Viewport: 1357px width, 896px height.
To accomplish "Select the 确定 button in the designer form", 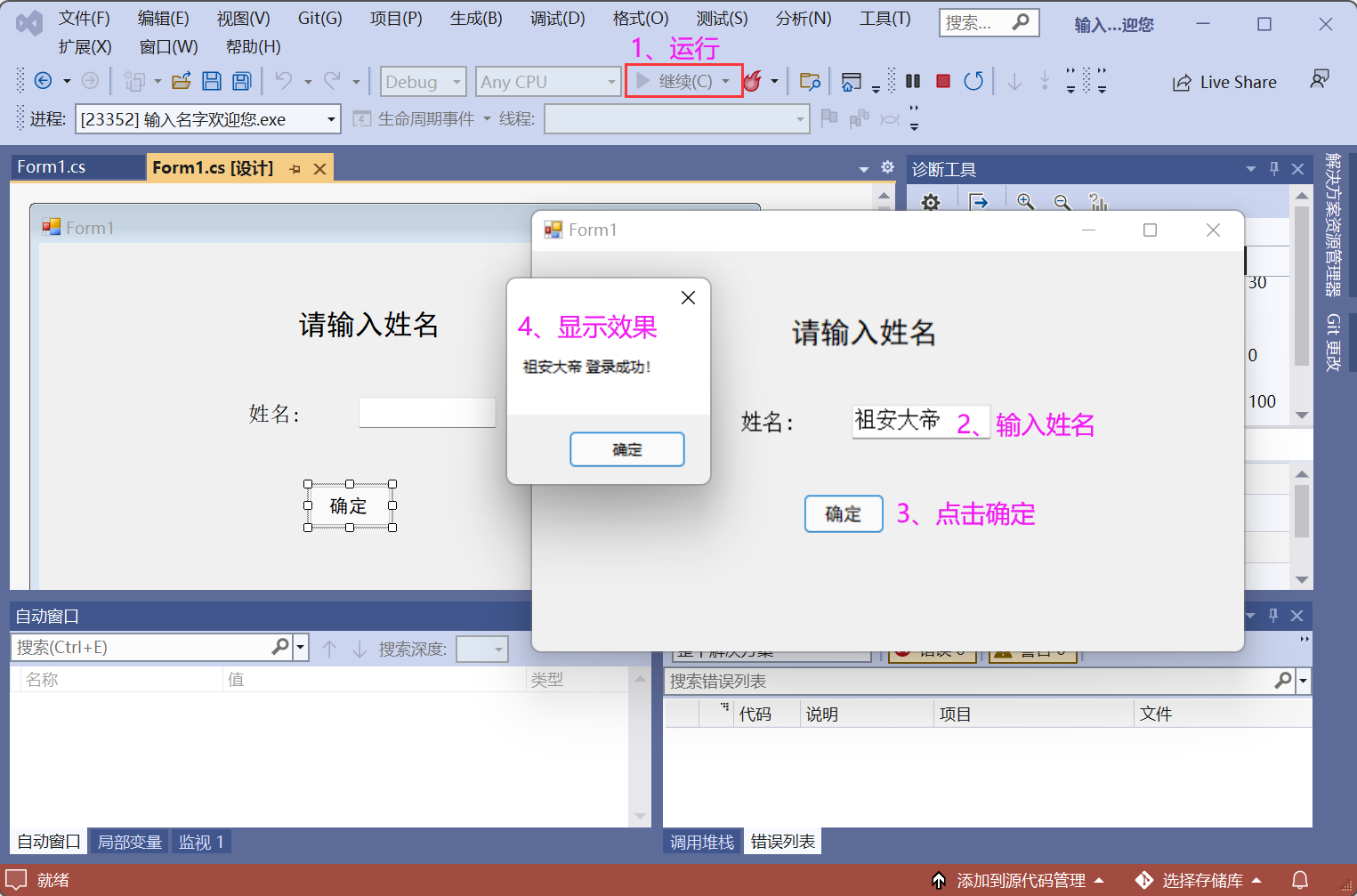I will tap(350, 506).
